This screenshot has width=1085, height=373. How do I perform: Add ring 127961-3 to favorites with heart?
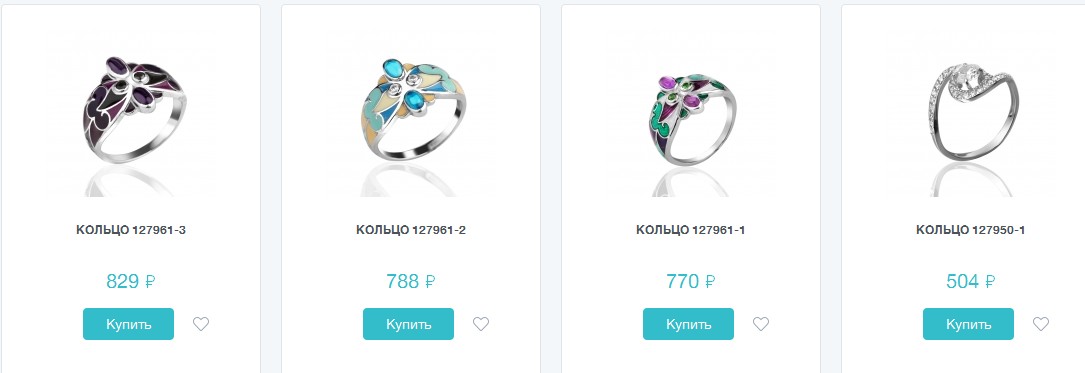(201, 324)
